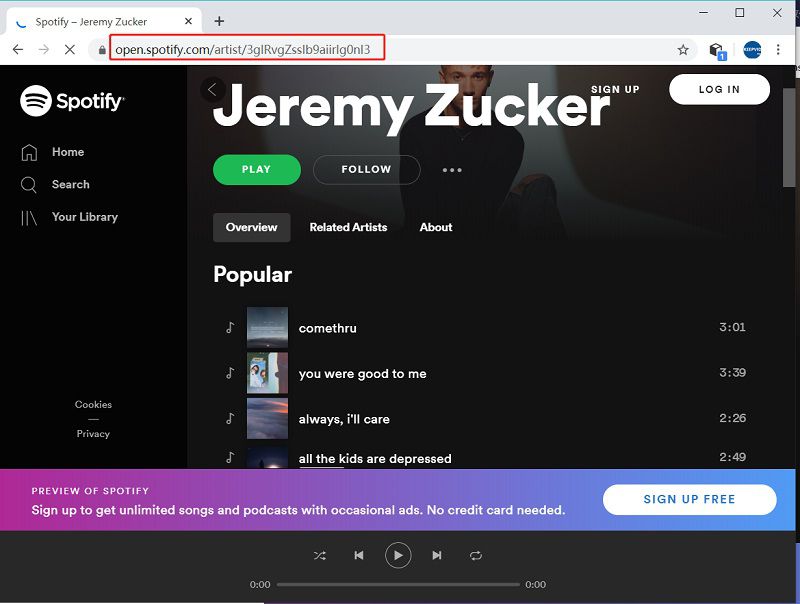
Task: Open the Cookies link
Action: (93, 405)
